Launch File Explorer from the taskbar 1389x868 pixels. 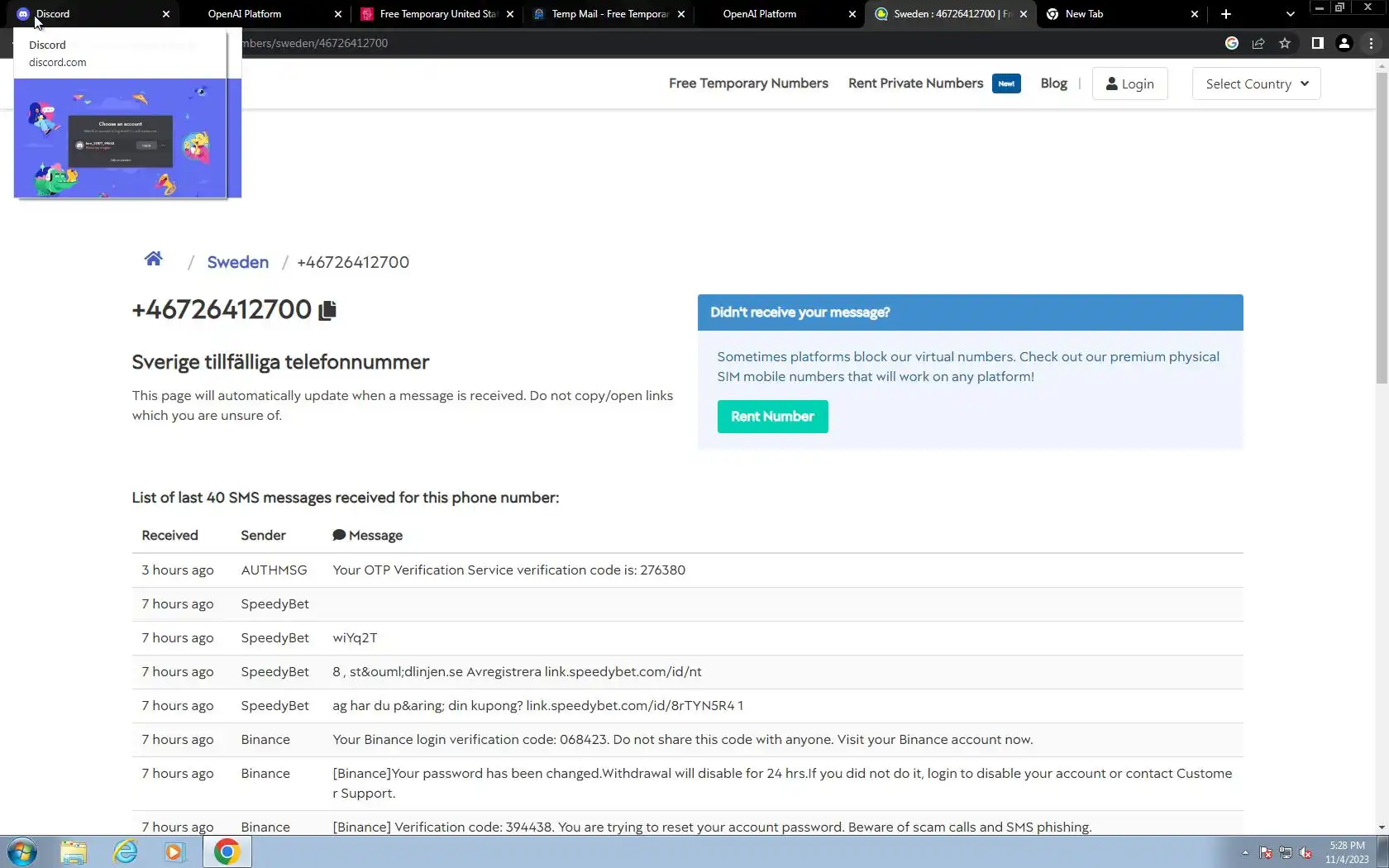pos(74,851)
